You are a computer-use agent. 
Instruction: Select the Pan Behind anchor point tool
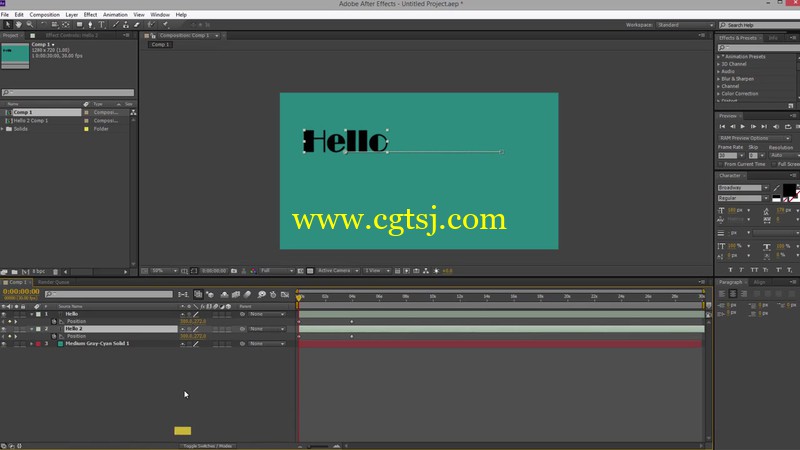(66, 24)
